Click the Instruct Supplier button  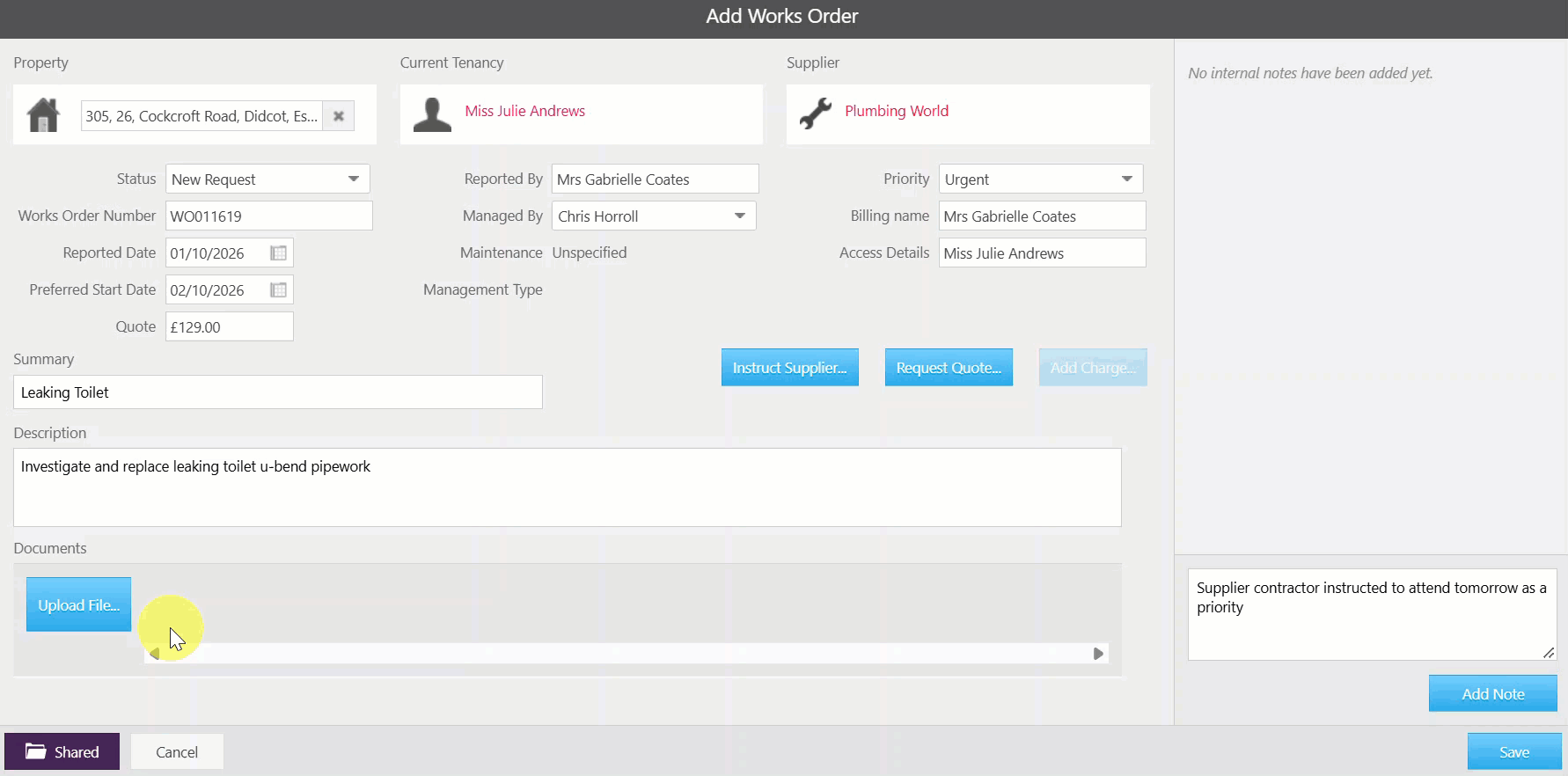790,368
